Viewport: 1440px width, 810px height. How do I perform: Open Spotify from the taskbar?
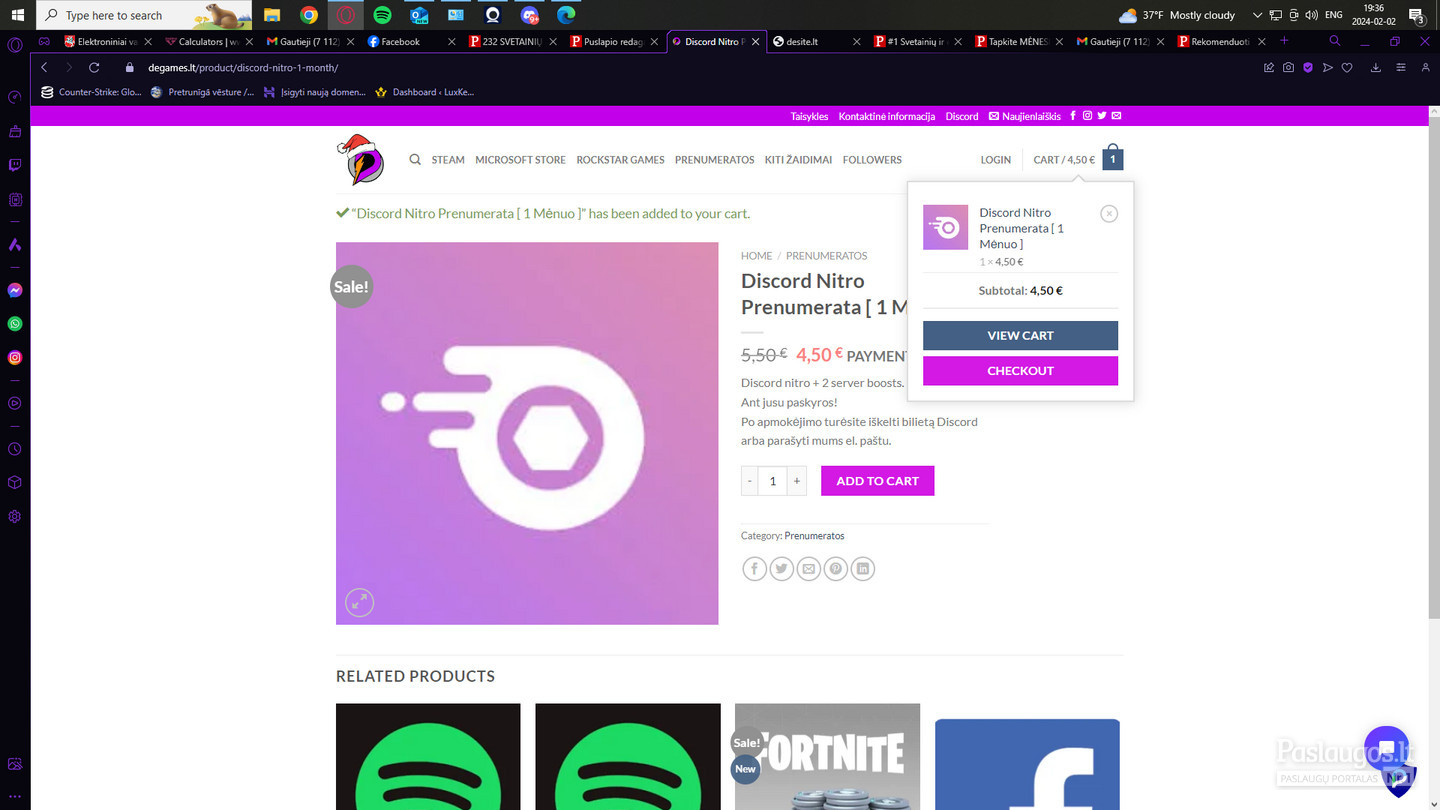[x=382, y=15]
